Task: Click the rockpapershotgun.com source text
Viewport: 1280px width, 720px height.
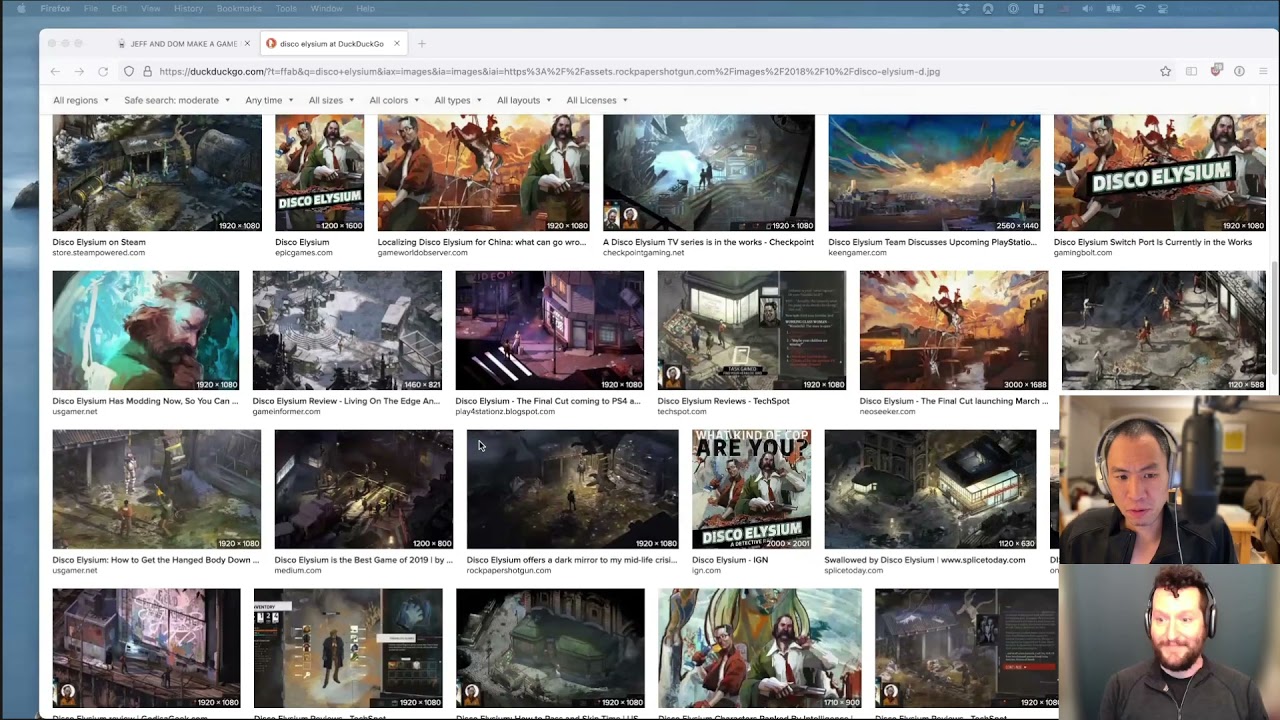Action: (509, 571)
